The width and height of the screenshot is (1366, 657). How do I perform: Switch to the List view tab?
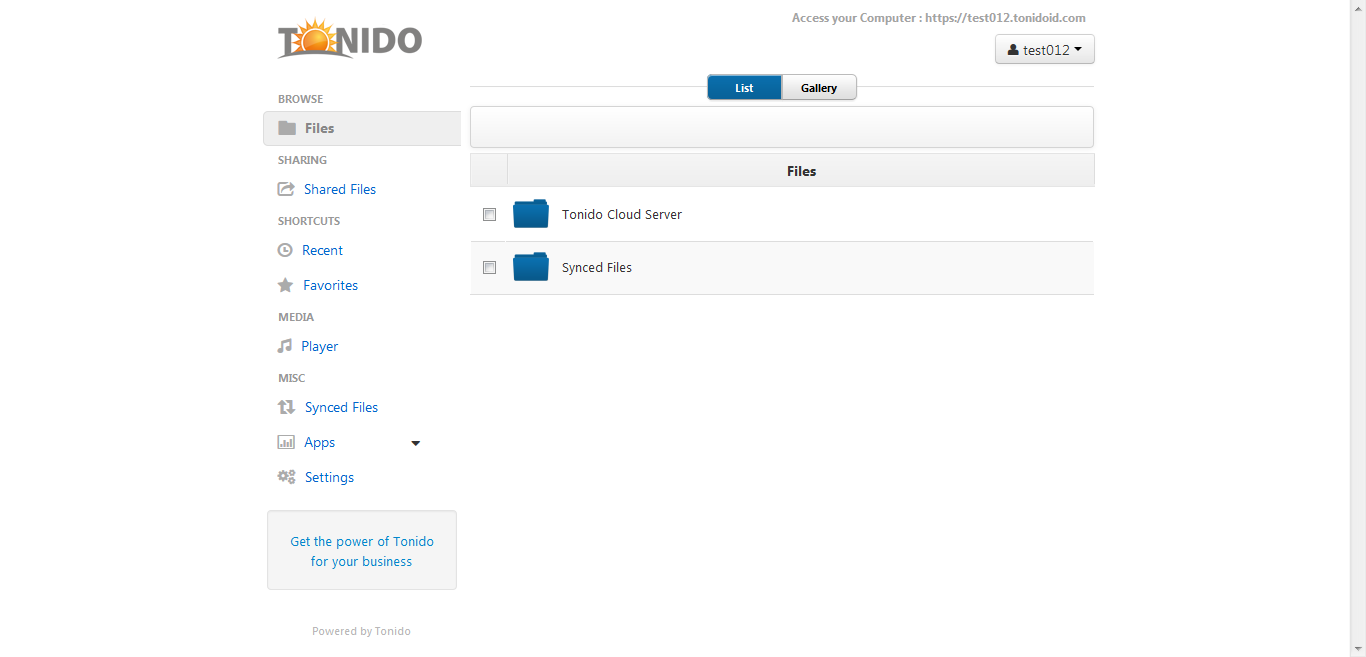click(x=744, y=88)
